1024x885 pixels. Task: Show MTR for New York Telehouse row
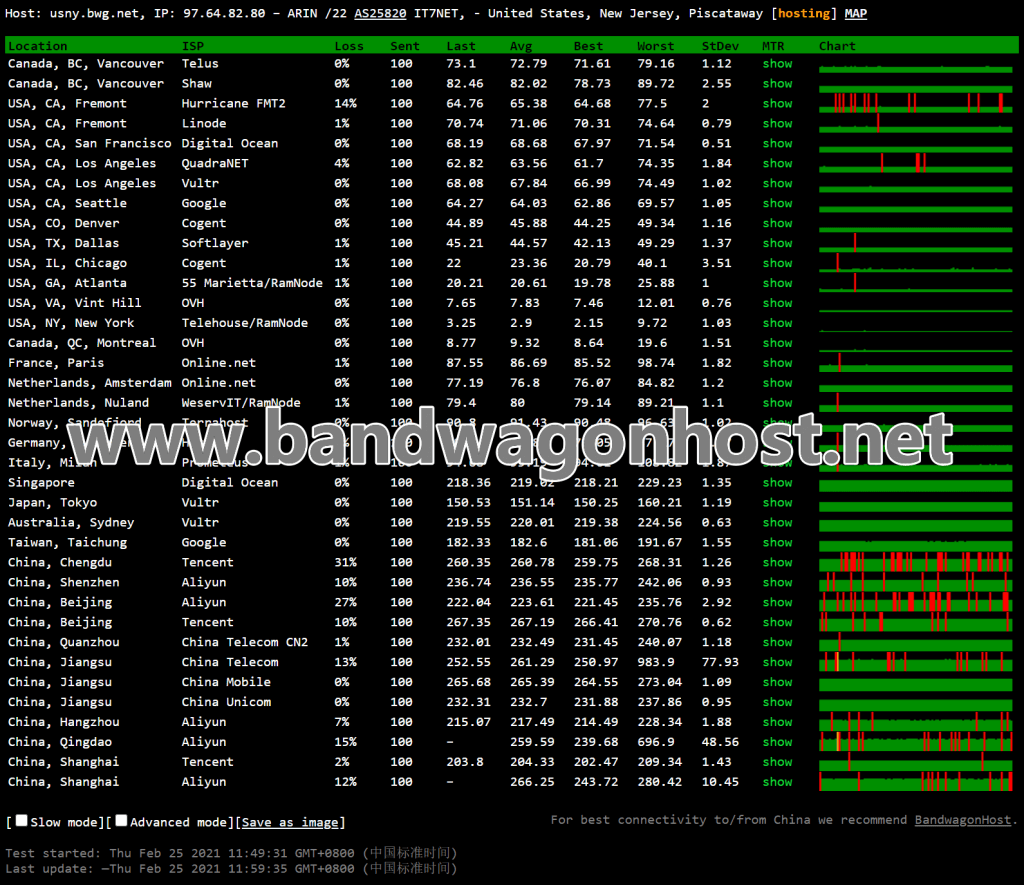(x=777, y=323)
